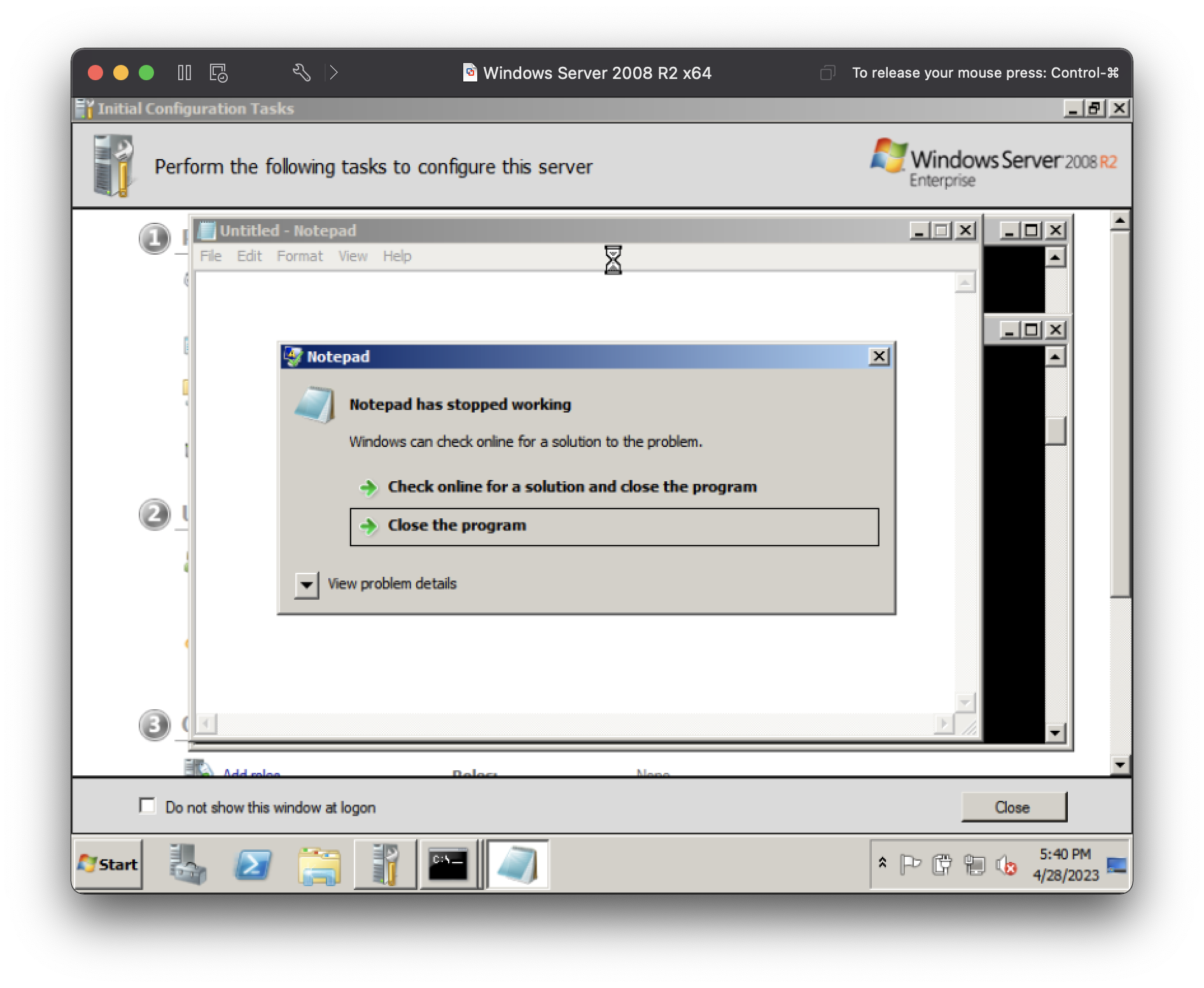The image size is (1204, 988).
Task: Open the Format menu in Notepad
Action: tap(300, 256)
